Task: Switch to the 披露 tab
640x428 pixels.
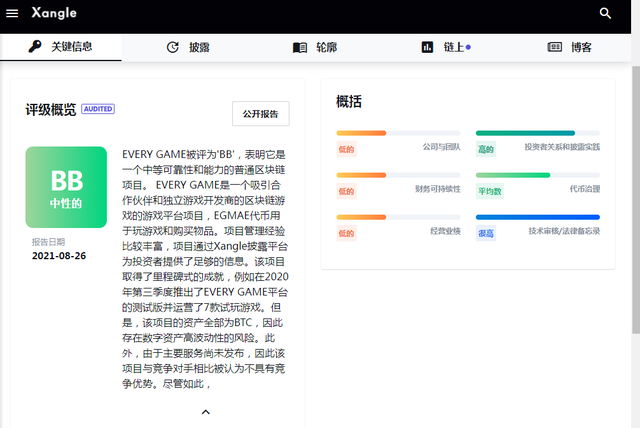Action: (188, 47)
